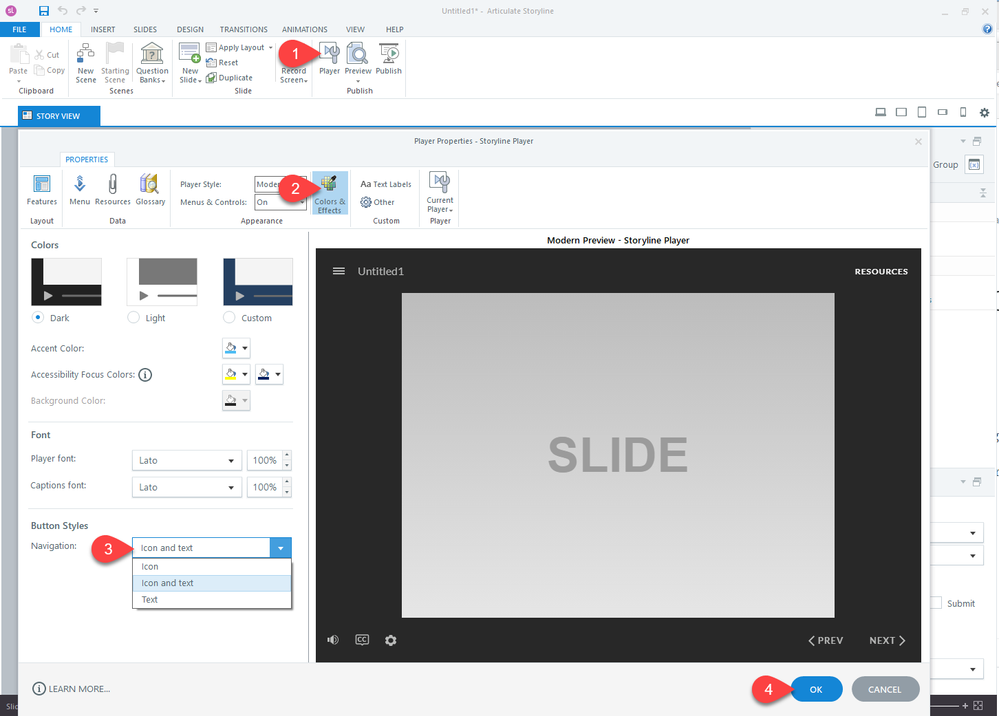The image size is (999, 716).
Task: Expand the Captions font dropdown
Action: coord(187,487)
